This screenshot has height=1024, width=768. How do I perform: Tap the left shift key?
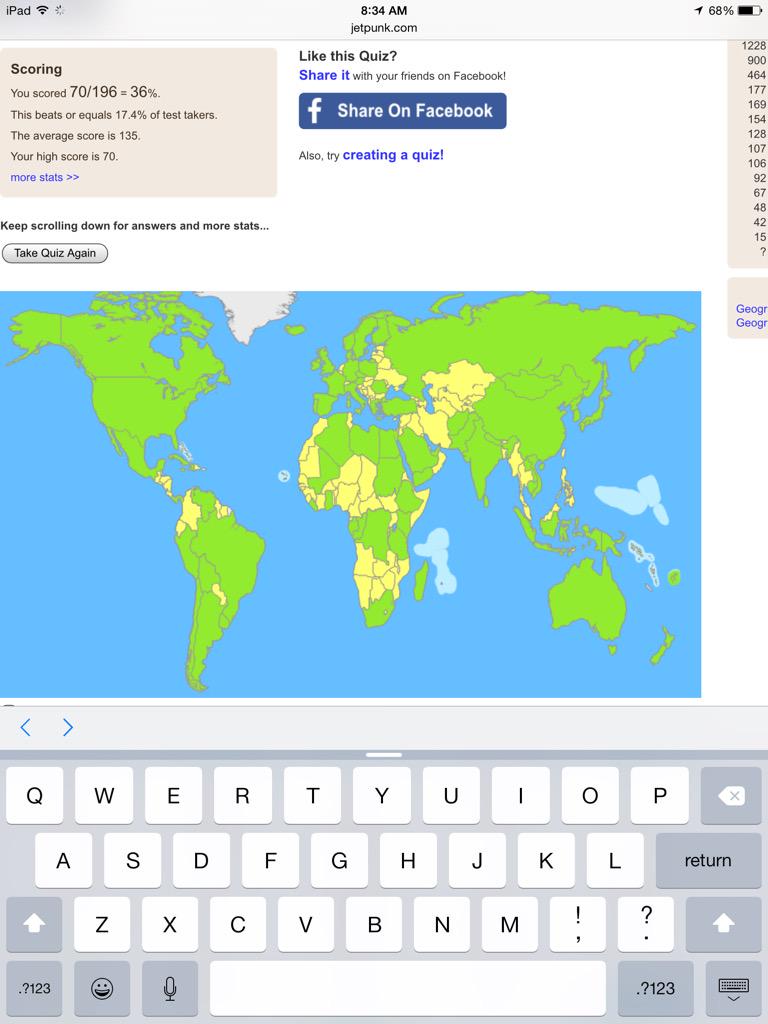coord(34,924)
